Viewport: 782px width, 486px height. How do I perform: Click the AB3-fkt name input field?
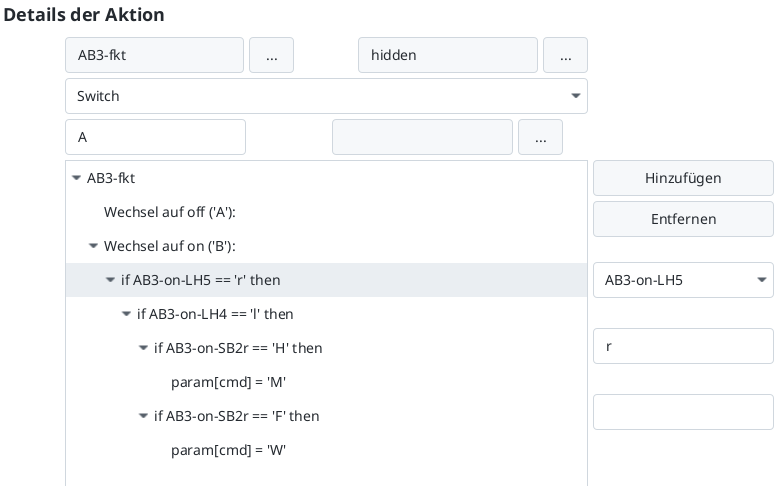point(154,56)
